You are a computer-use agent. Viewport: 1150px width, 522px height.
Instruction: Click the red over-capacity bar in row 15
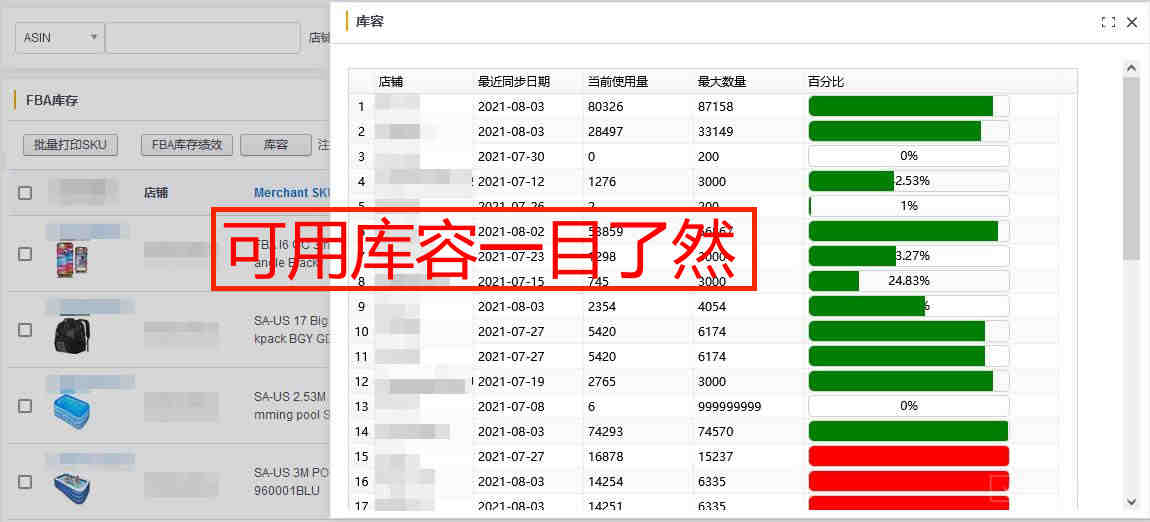909,456
